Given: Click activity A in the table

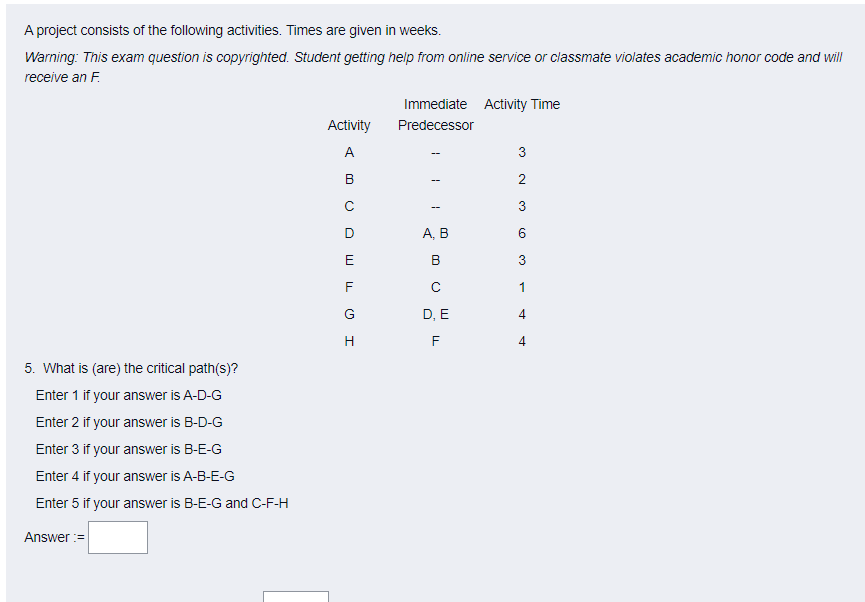Looking at the screenshot, I should (349, 152).
